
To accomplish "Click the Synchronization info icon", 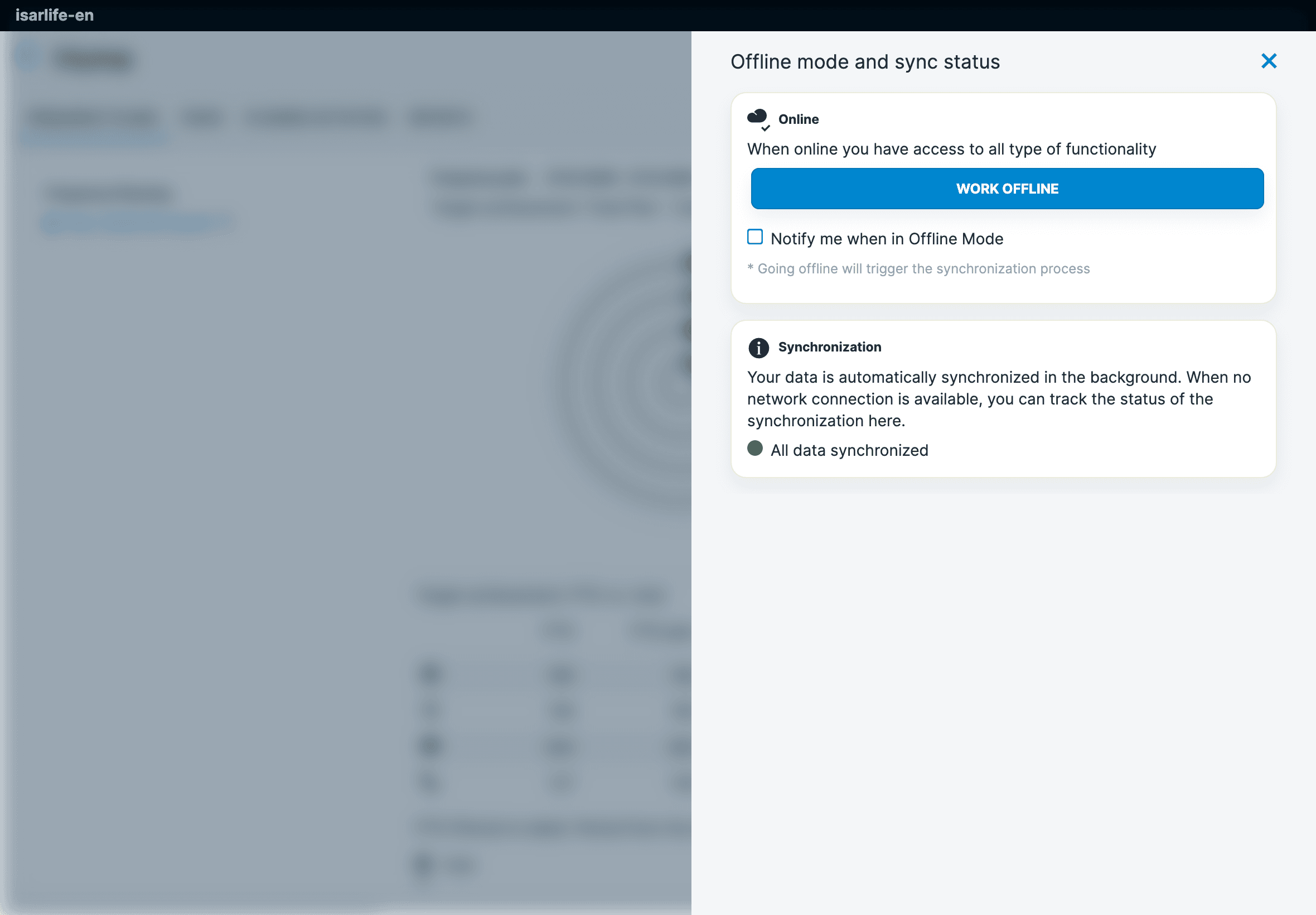I will tap(758, 348).
